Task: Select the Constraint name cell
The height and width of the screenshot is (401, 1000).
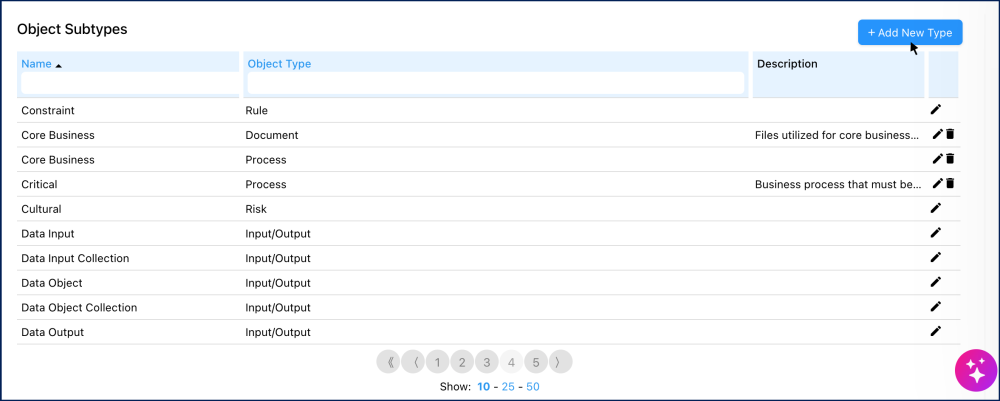Action: click(x=48, y=110)
